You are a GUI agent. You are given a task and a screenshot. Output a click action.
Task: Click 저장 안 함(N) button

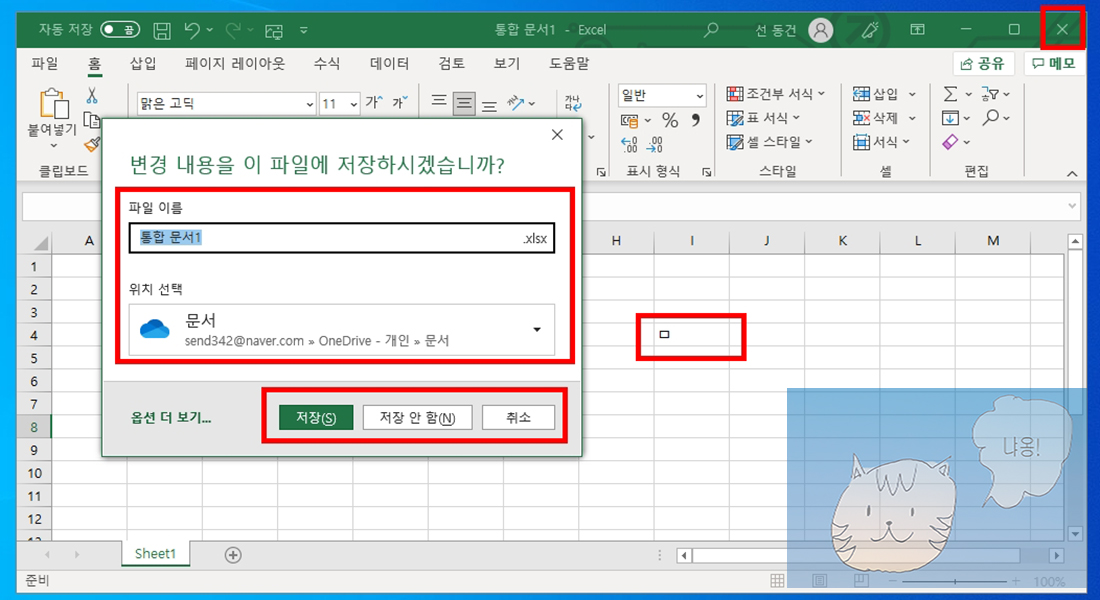(x=417, y=418)
